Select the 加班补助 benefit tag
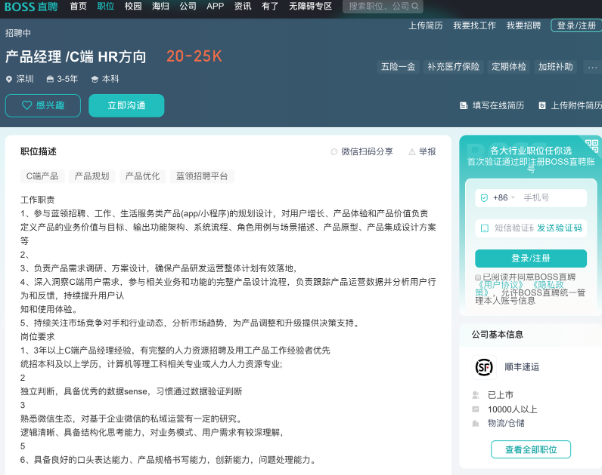The image size is (602, 475). coord(555,67)
